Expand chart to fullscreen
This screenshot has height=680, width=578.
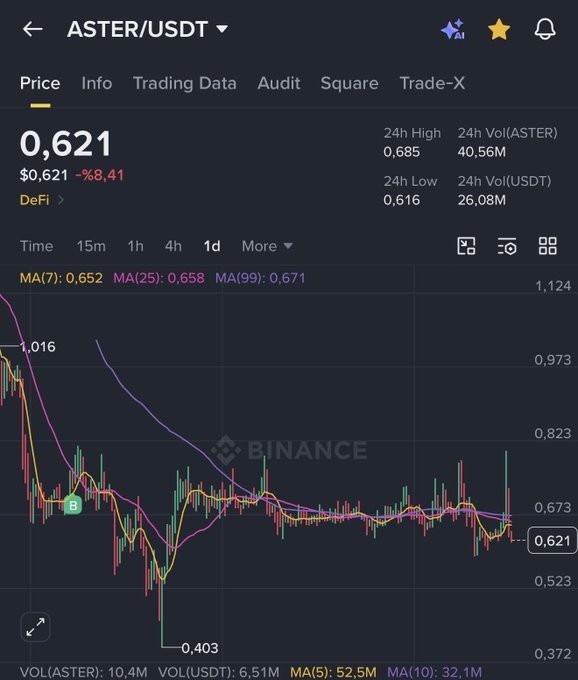pyautogui.click(x=35, y=627)
